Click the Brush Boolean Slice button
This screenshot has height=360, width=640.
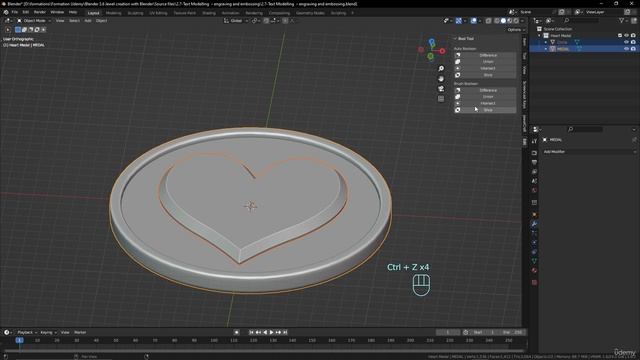tap(485, 110)
